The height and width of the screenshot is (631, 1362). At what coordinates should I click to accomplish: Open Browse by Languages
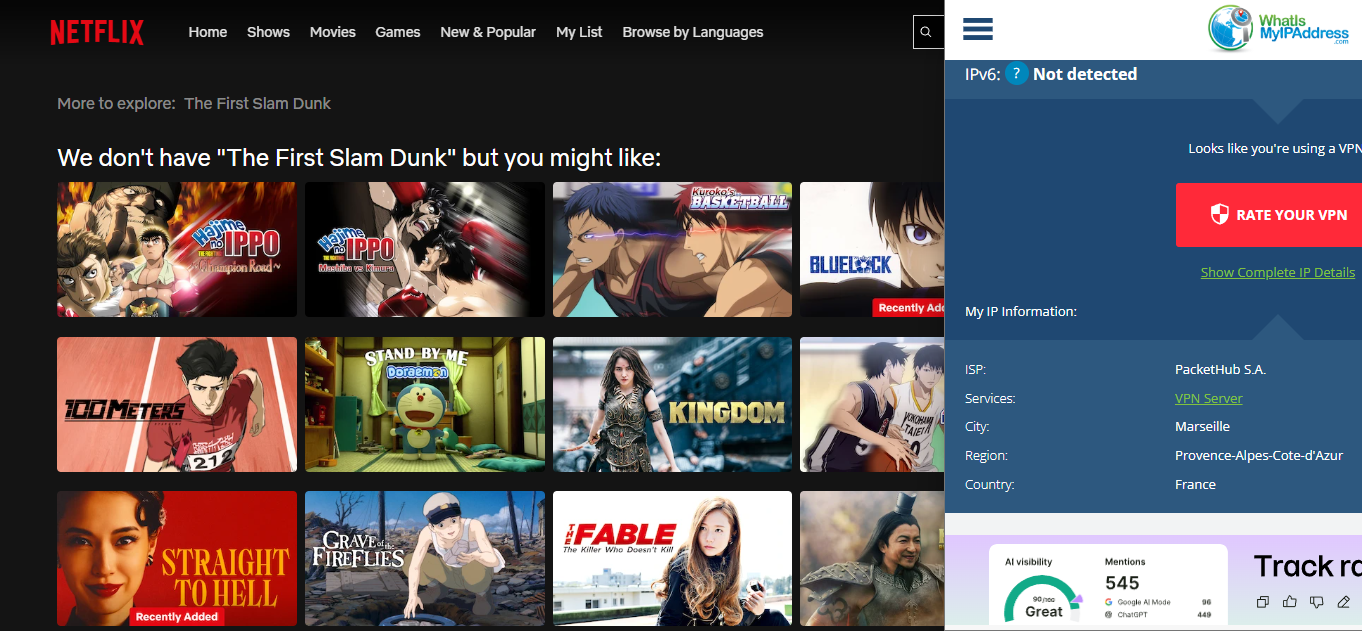pos(693,32)
